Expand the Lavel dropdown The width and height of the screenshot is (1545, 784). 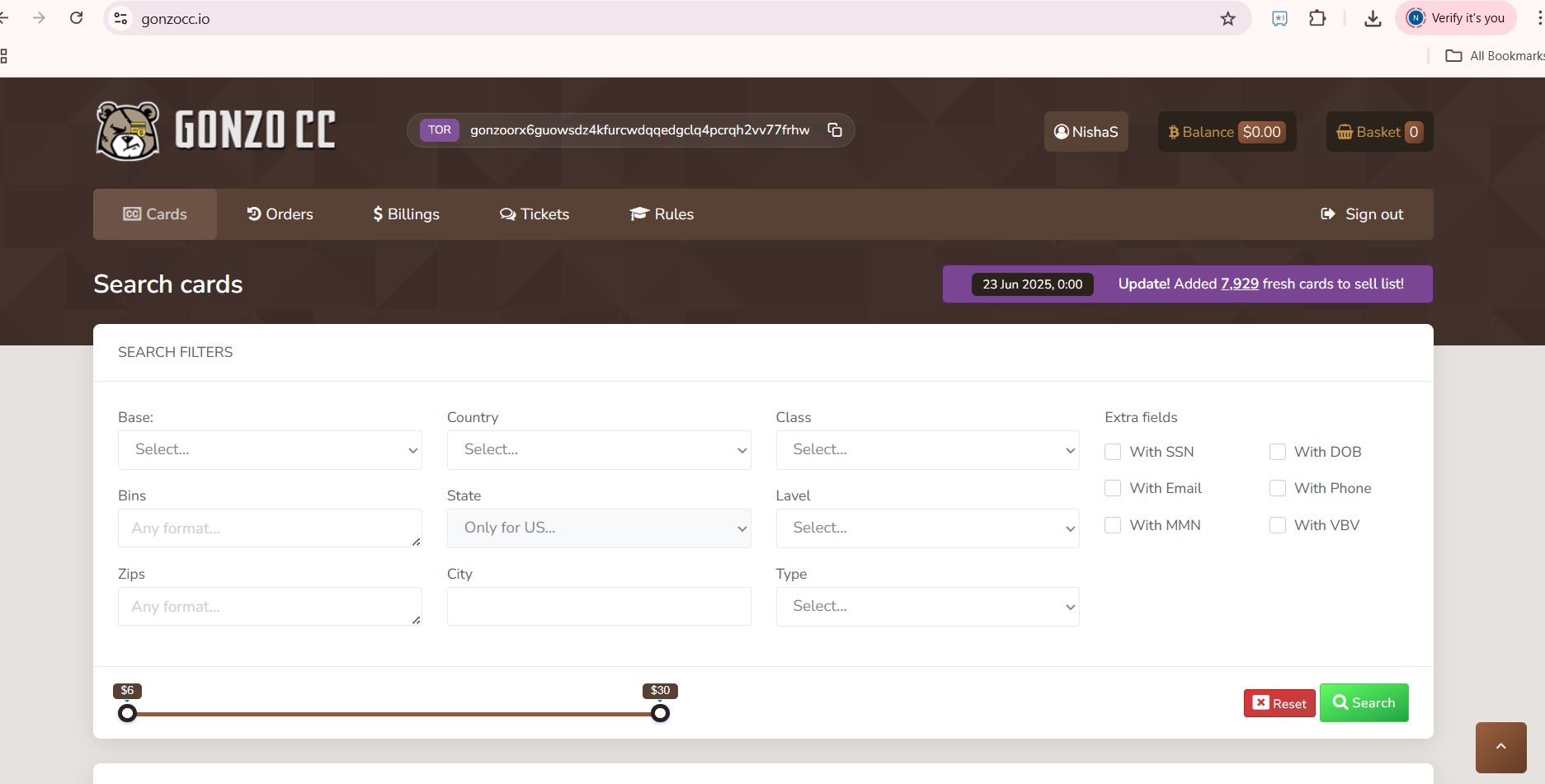pyautogui.click(x=927, y=528)
